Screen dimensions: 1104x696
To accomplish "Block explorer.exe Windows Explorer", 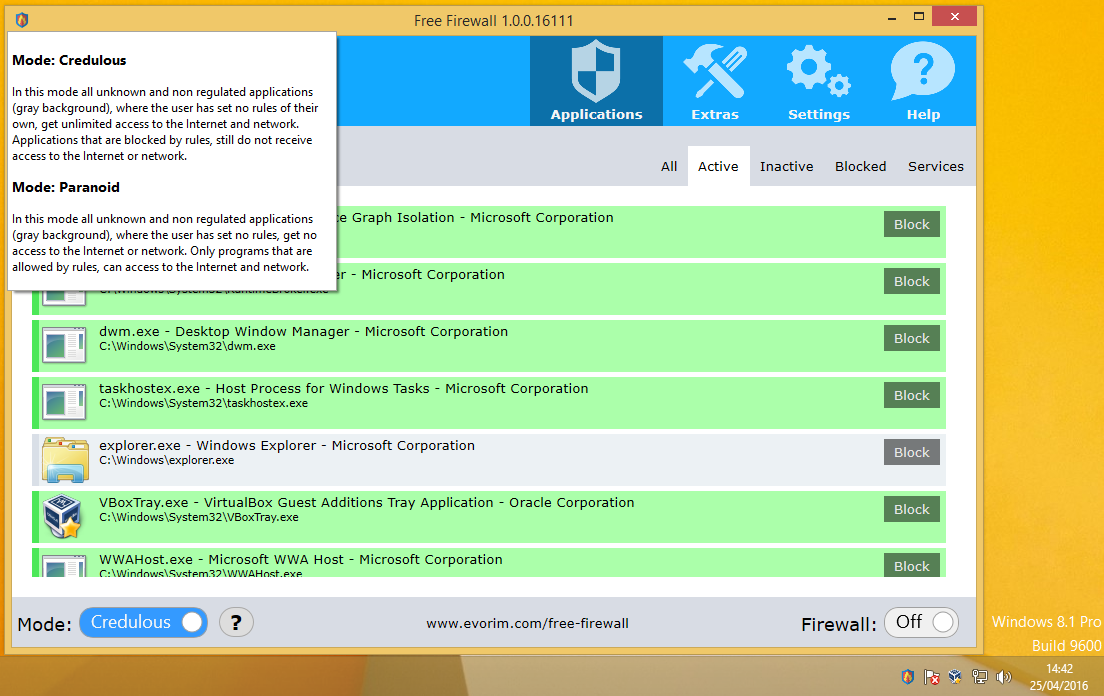I will 912,452.
